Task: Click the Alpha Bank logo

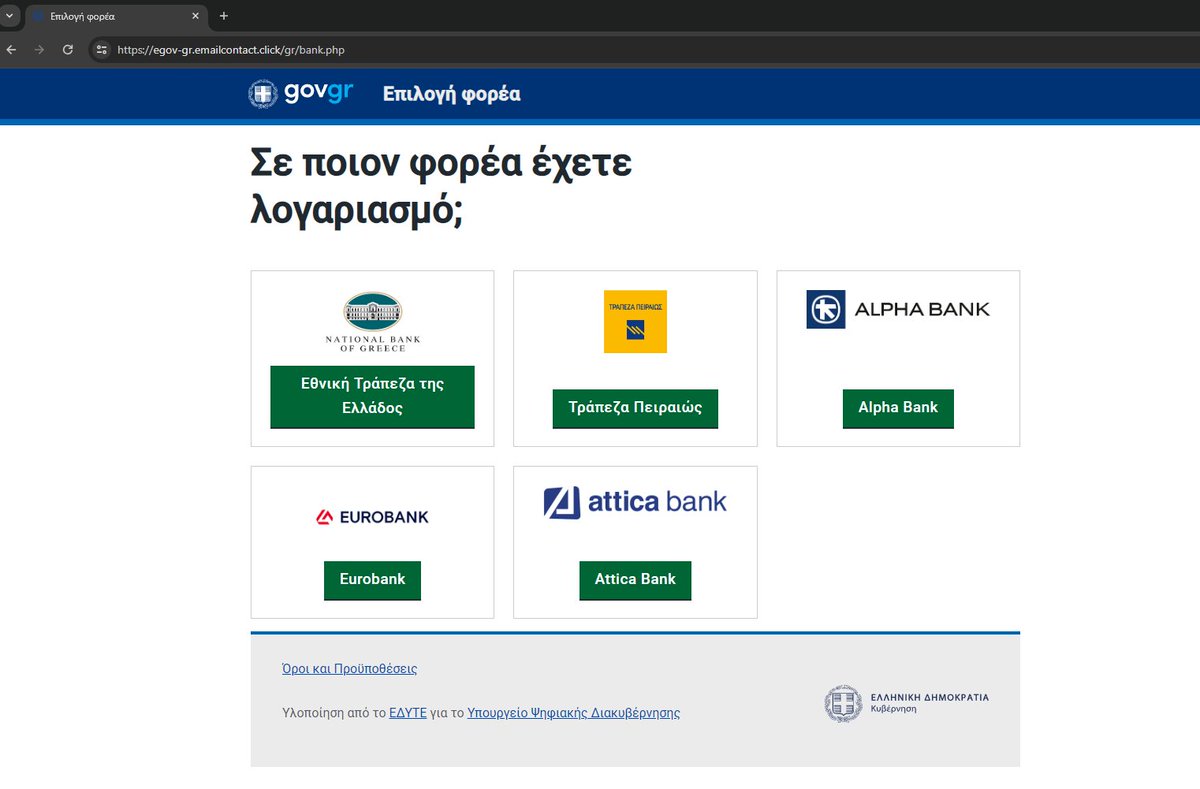Action: click(x=897, y=309)
